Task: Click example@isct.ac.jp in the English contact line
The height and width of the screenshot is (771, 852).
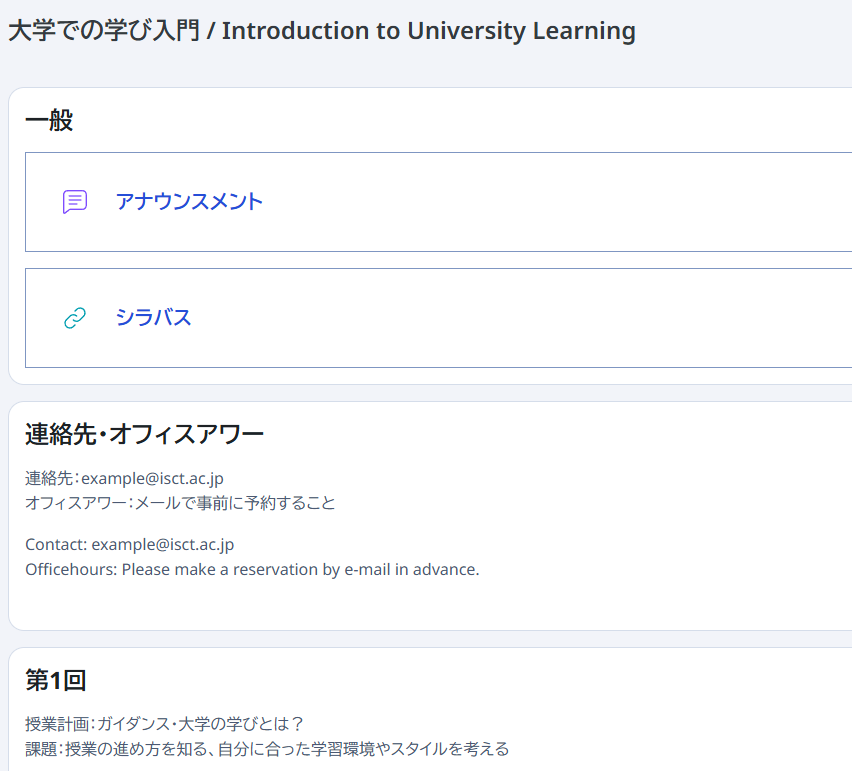Action: click(x=165, y=544)
